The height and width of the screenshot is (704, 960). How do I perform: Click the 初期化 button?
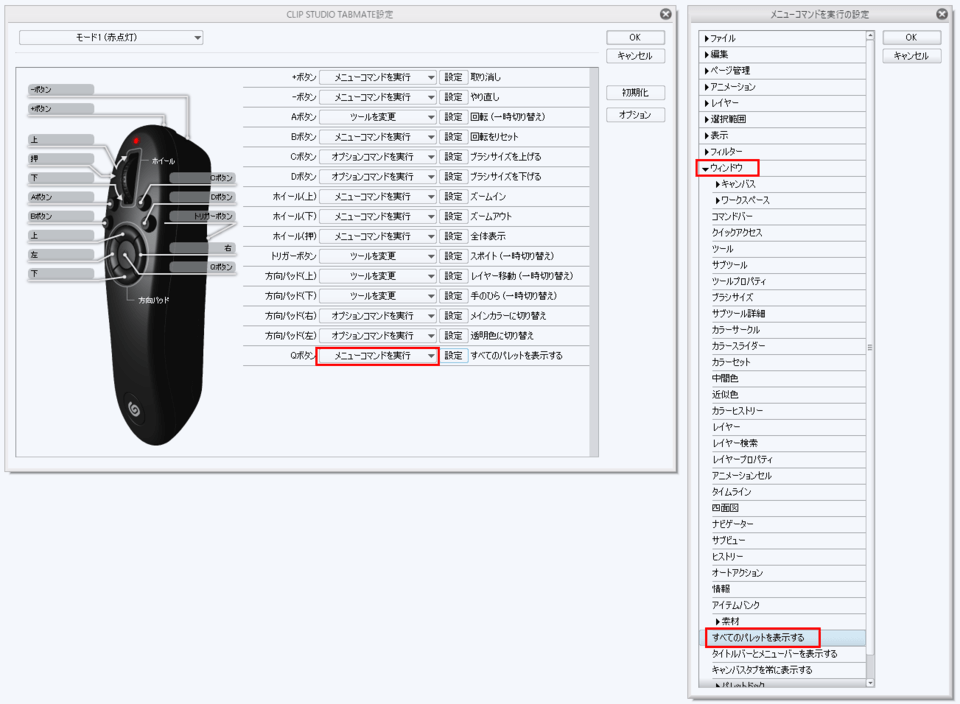tap(635, 92)
